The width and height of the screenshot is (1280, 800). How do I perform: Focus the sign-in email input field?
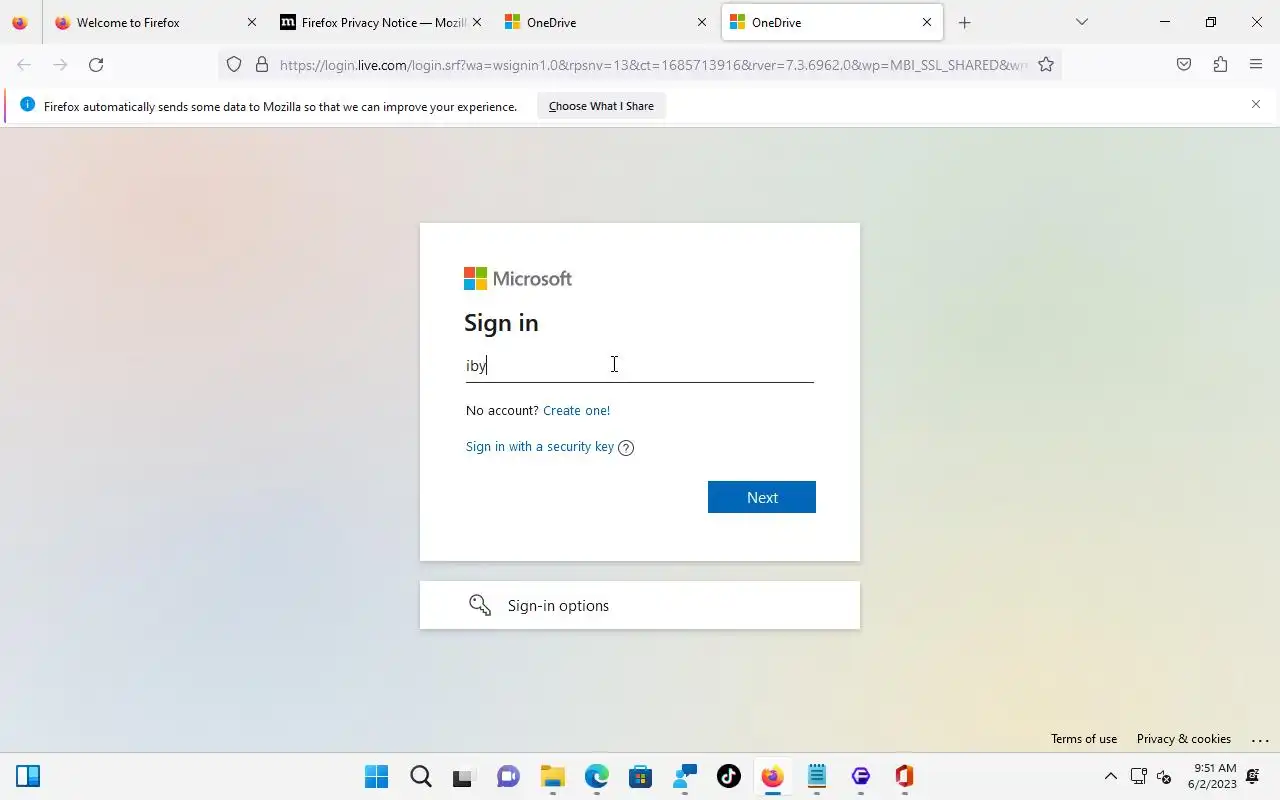click(x=640, y=365)
